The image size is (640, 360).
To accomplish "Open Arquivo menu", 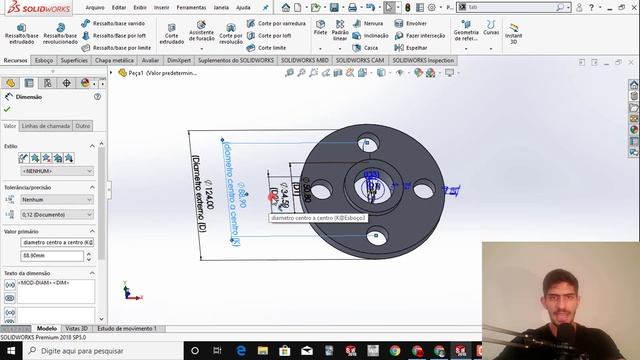I will coord(95,7).
